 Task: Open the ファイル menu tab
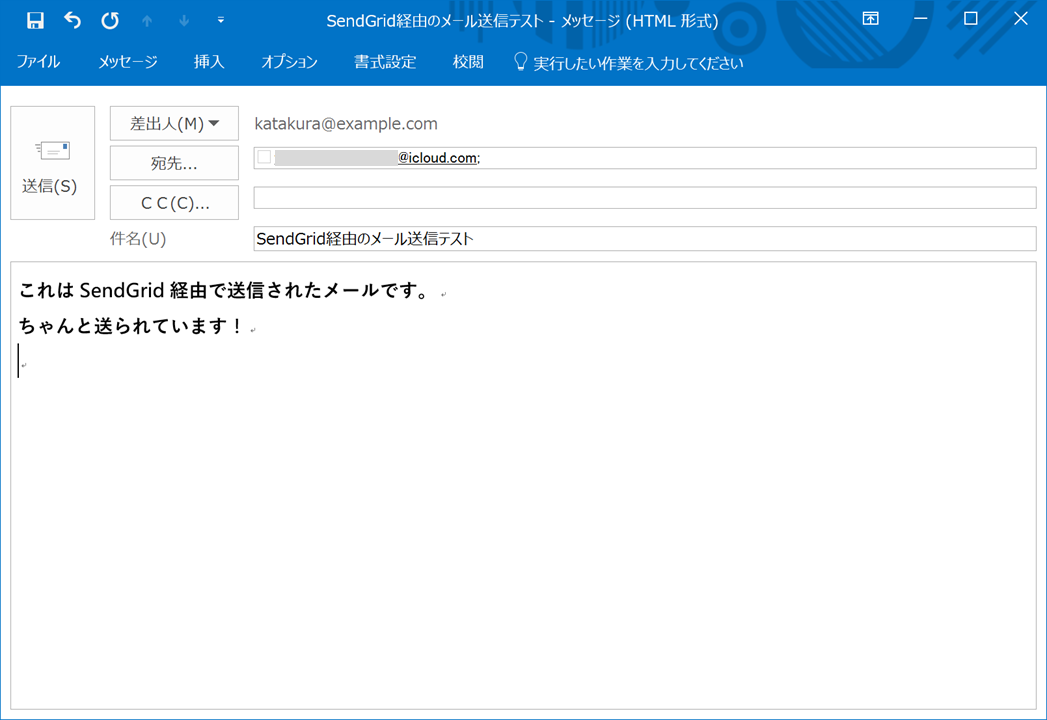[38, 62]
